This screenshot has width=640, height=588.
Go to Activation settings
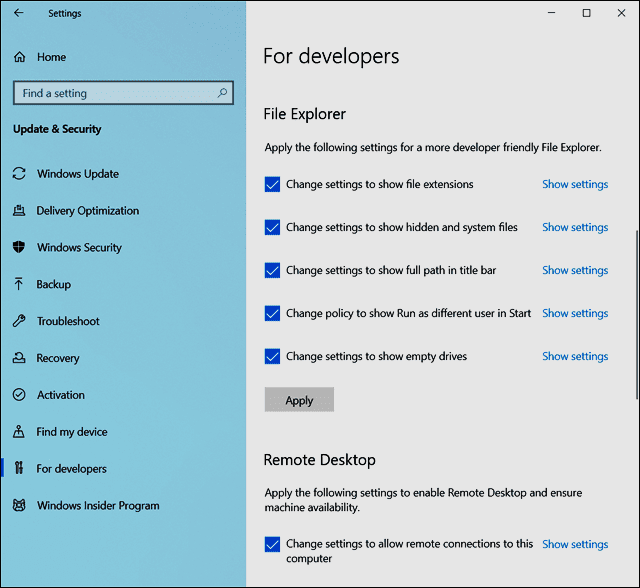click(x=61, y=395)
